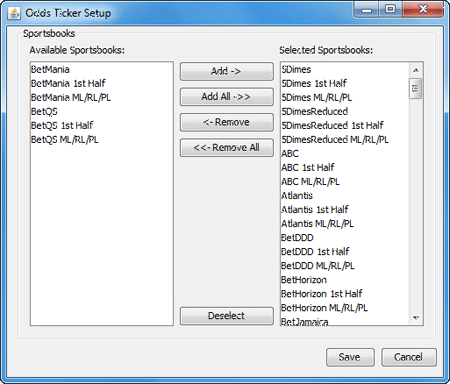This screenshot has width=450, height=384.
Task: Select BetMania 1st Half in the list
Action: pyautogui.click(x=102, y=83)
